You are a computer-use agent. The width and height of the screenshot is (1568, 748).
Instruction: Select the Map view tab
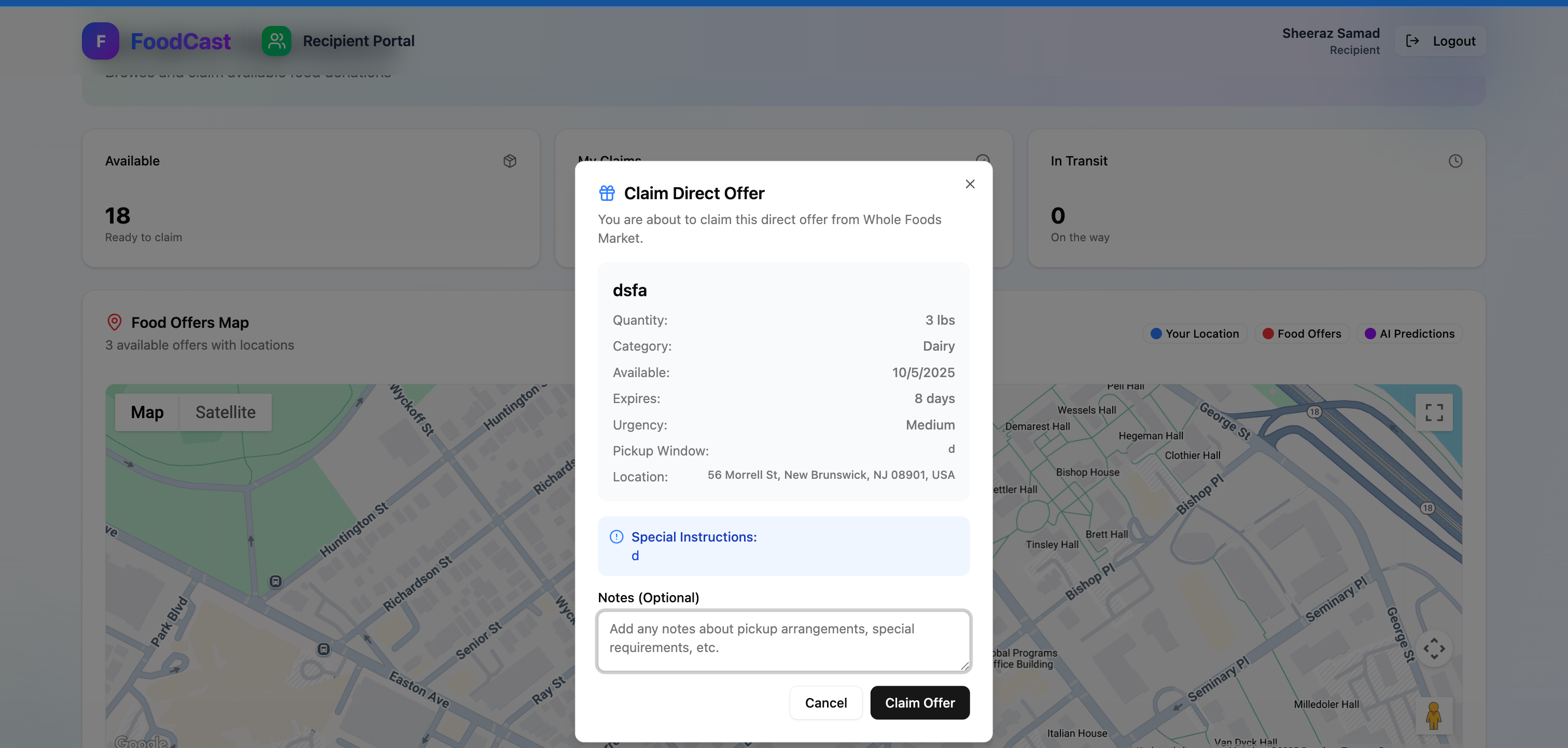coord(147,412)
